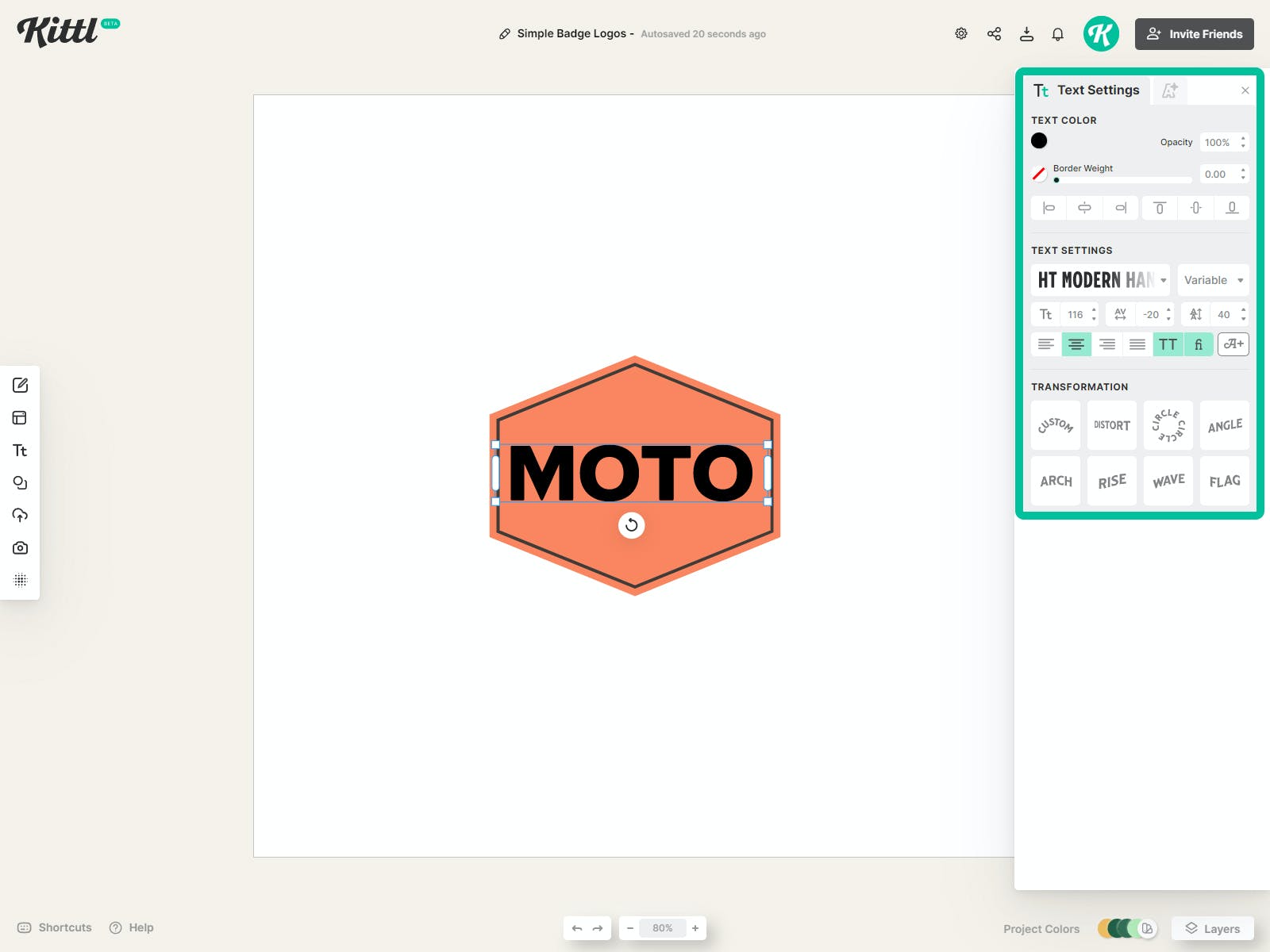This screenshot has height=952, width=1270.
Task: Open the Variable font weight dropdown
Action: tap(1214, 280)
